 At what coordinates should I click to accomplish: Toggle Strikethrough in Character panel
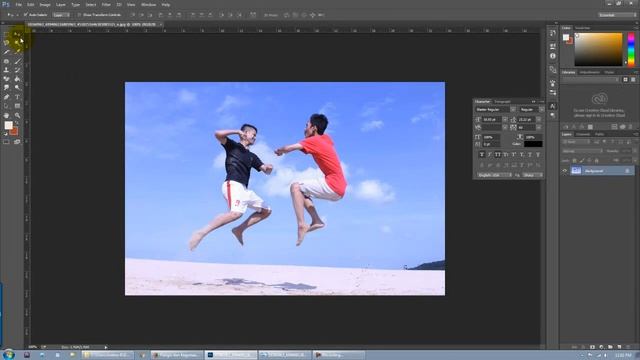(538, 155)
